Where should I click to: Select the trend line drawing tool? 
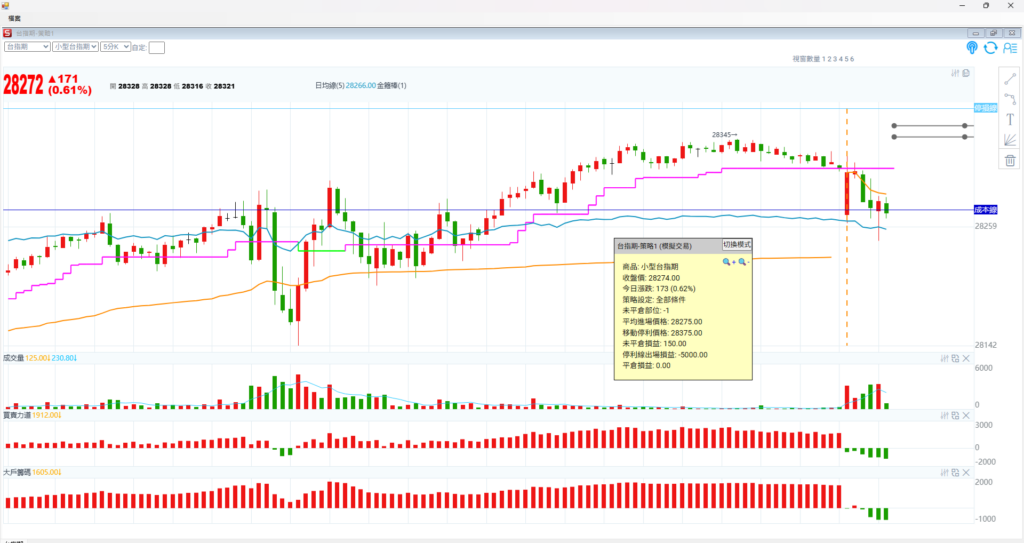pos(1010,78)
